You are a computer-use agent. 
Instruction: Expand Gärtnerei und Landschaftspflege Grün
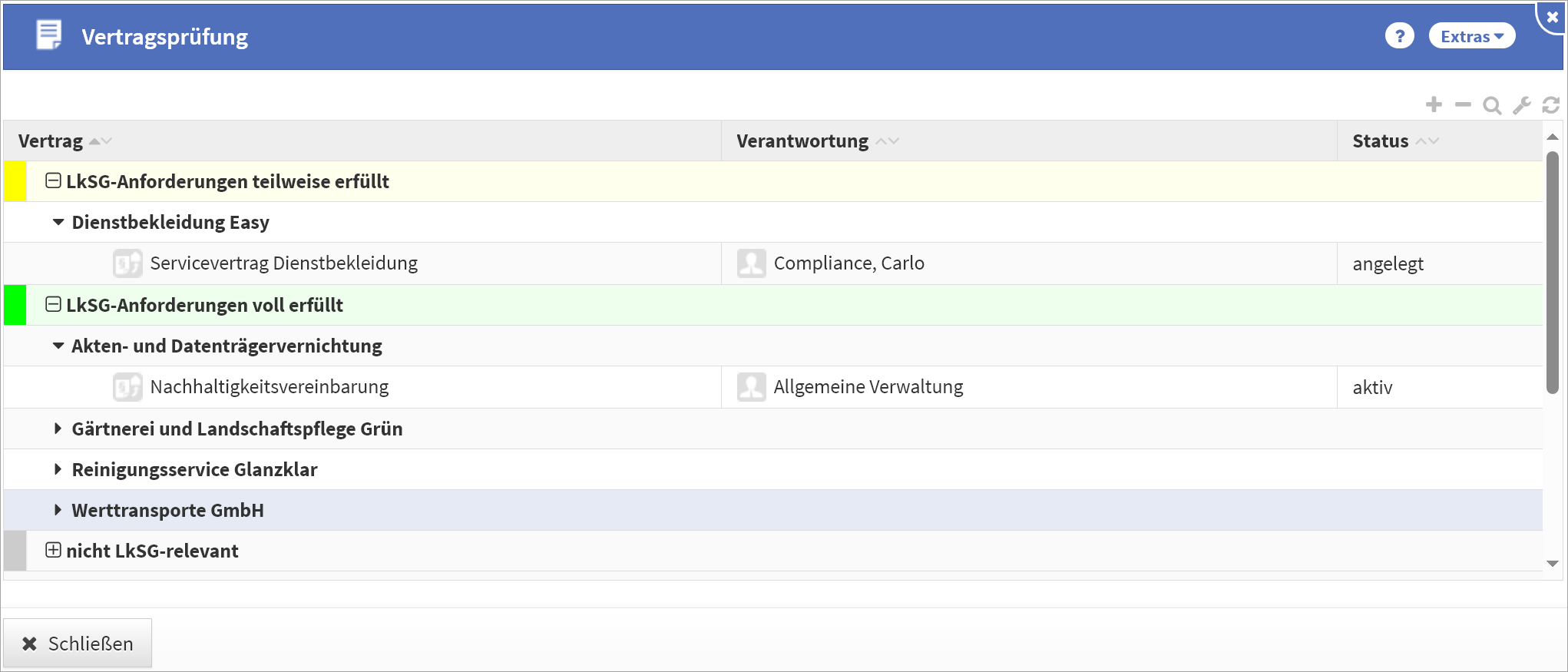click(x=58, y=429)
